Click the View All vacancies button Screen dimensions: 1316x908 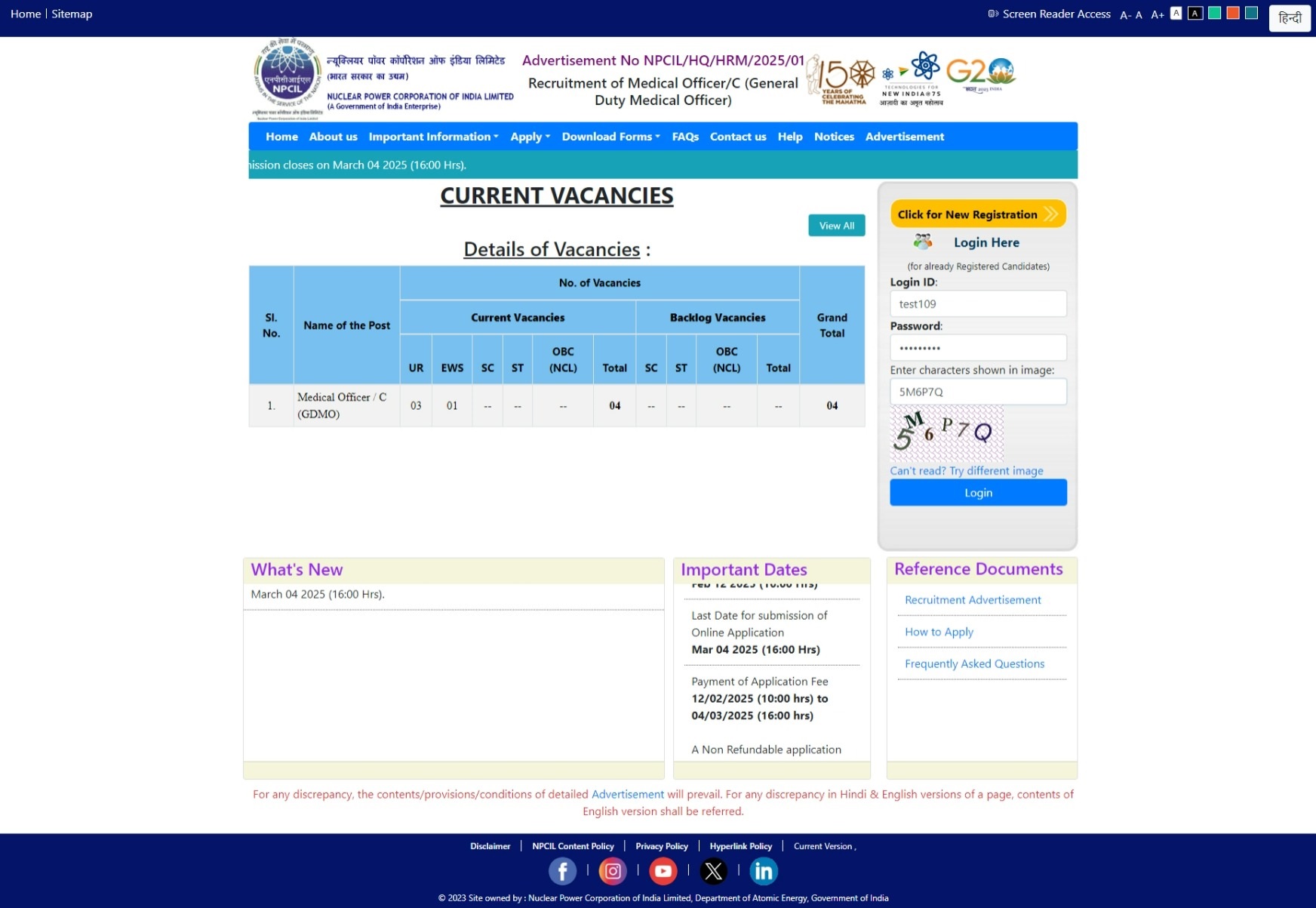coord(837,226)
